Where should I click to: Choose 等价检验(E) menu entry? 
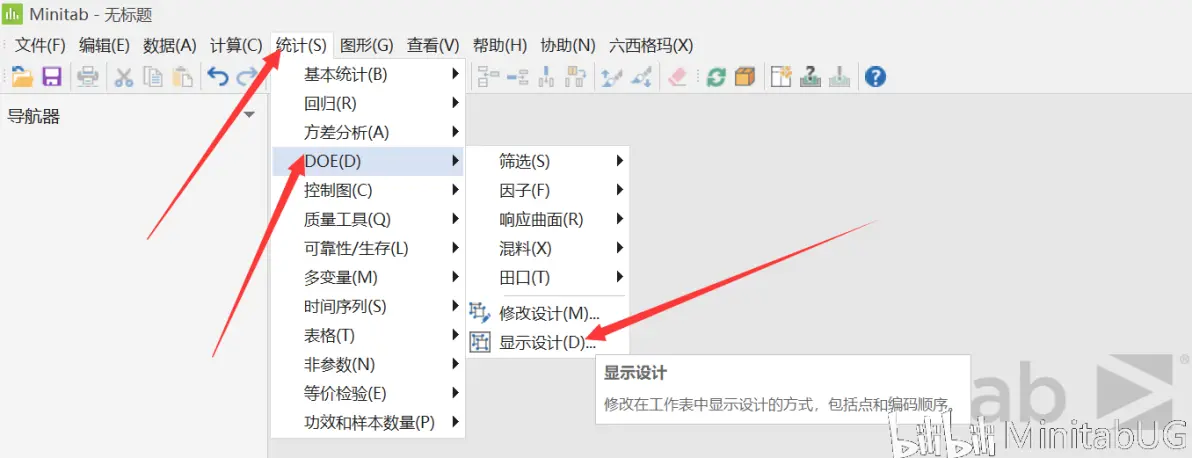(x=367, y=393)
